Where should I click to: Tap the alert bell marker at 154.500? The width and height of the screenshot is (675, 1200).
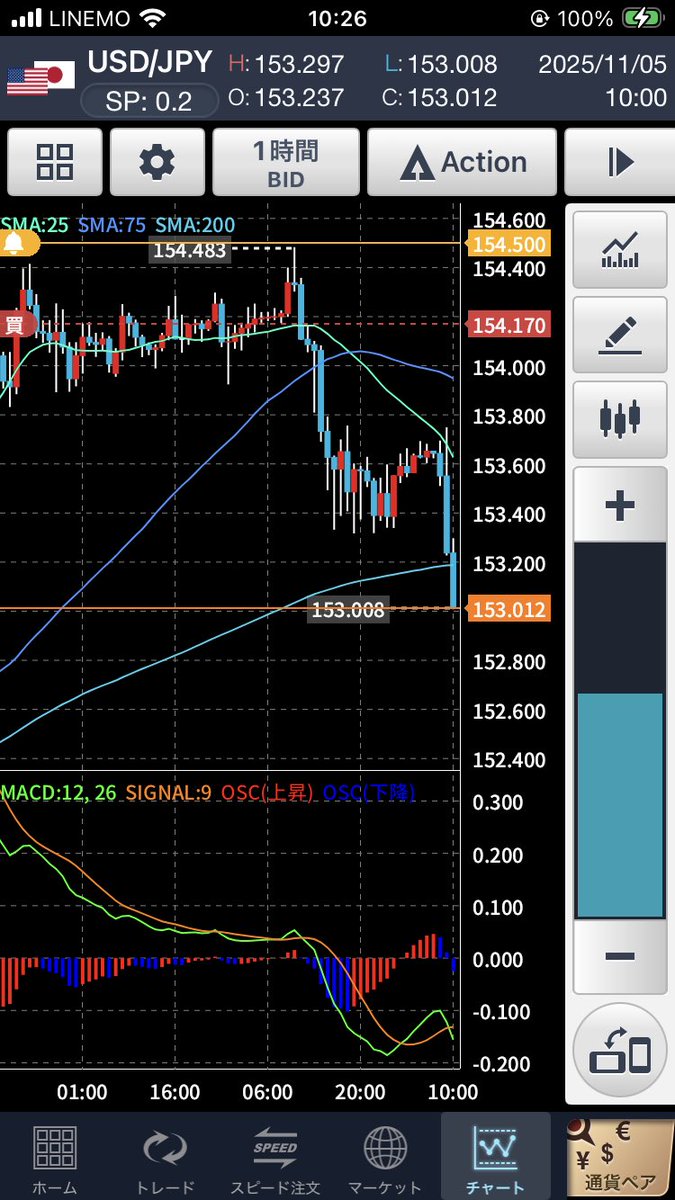tap(19, 243)
